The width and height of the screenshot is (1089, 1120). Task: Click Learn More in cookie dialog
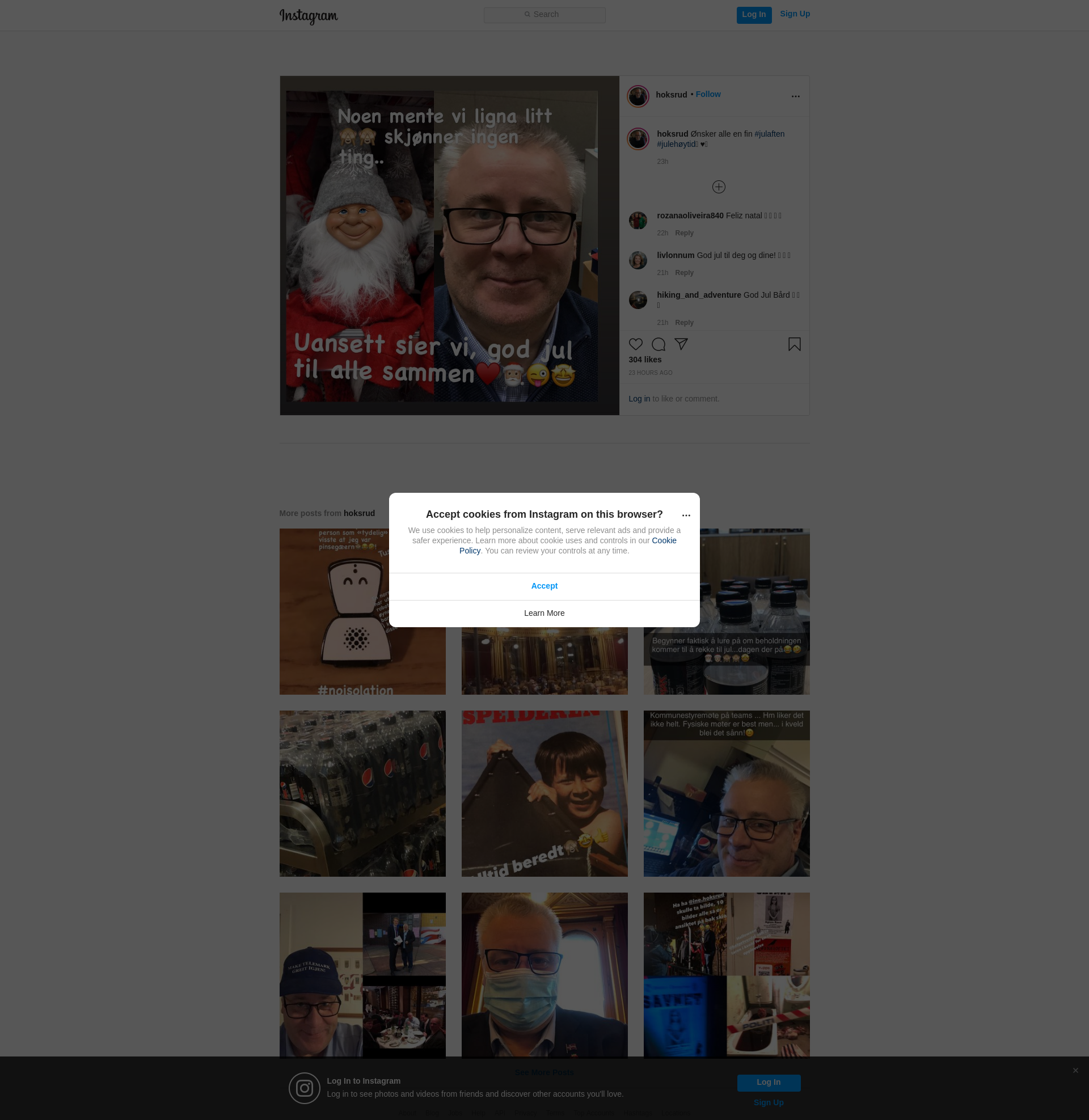point(544,613)
